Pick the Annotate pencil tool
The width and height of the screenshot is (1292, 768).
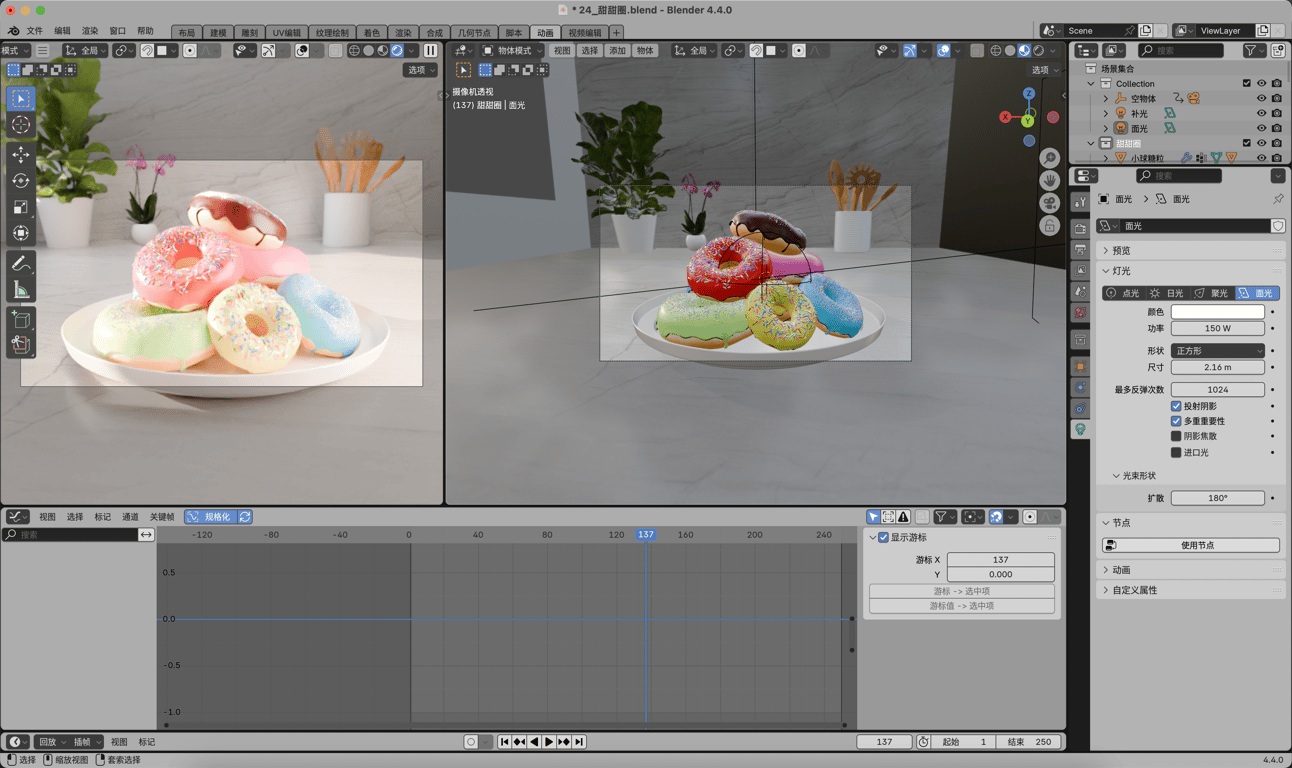tap(21, 264)
